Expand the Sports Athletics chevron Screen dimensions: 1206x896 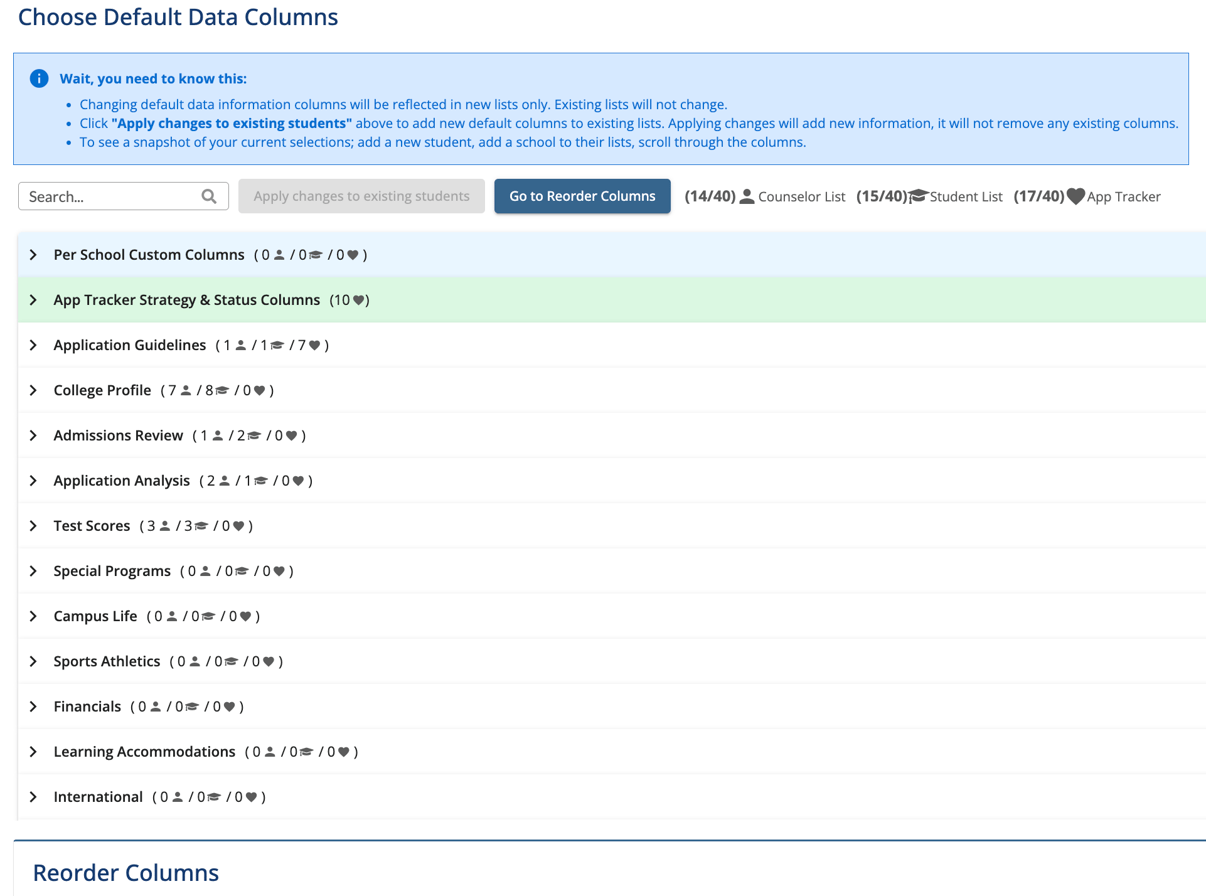coord(33,661)
